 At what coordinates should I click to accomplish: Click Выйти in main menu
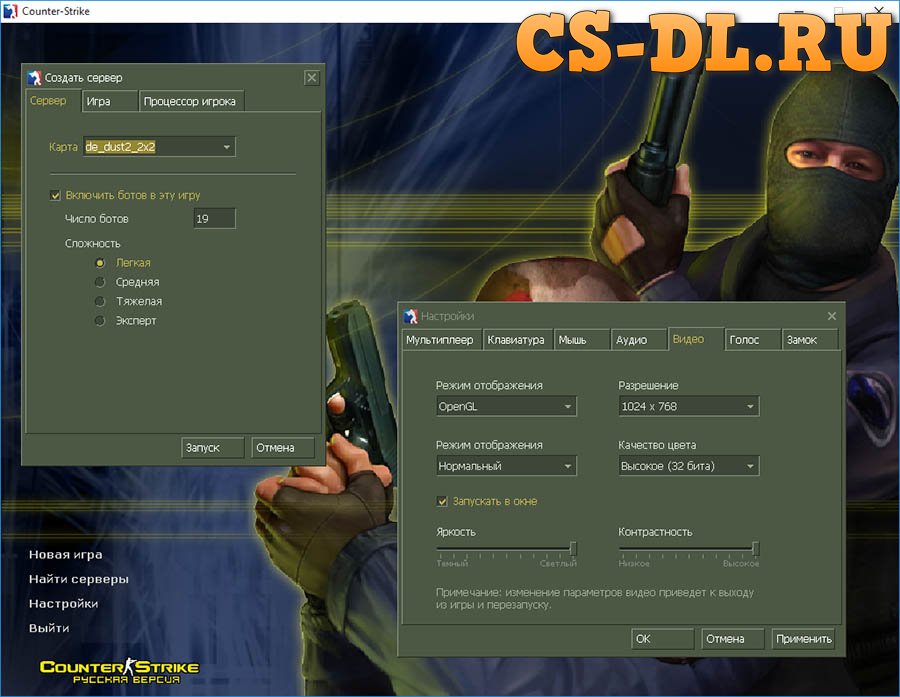coord(49,628)
